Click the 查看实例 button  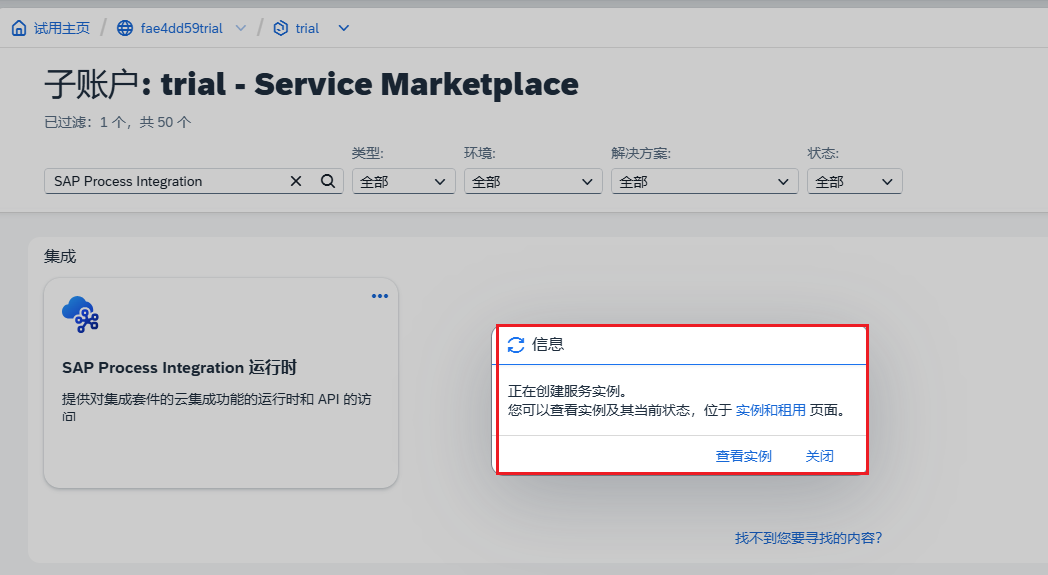click(x=743, y=456)
